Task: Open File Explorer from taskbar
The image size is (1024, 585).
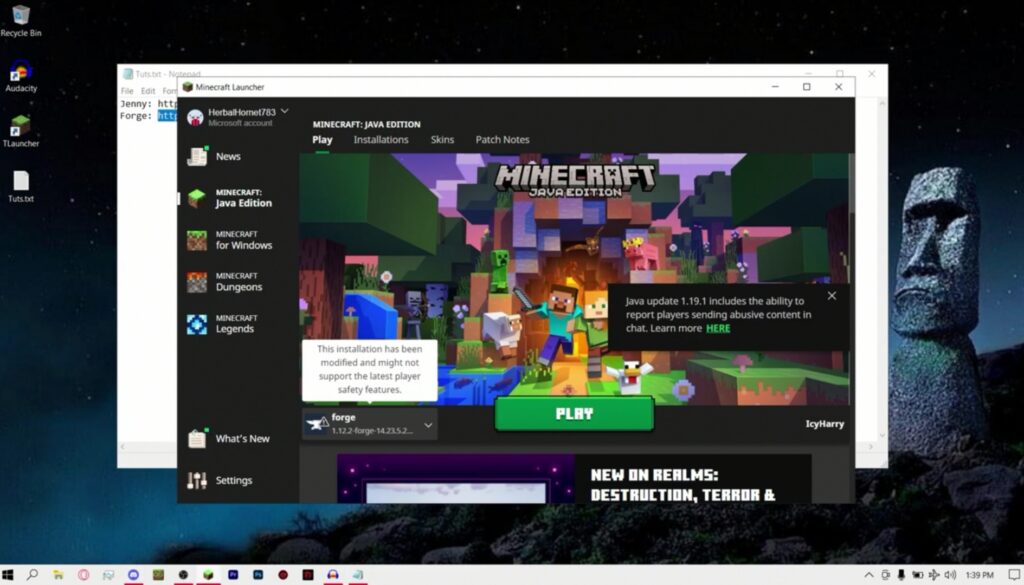Action: click(x=58, y=575)
